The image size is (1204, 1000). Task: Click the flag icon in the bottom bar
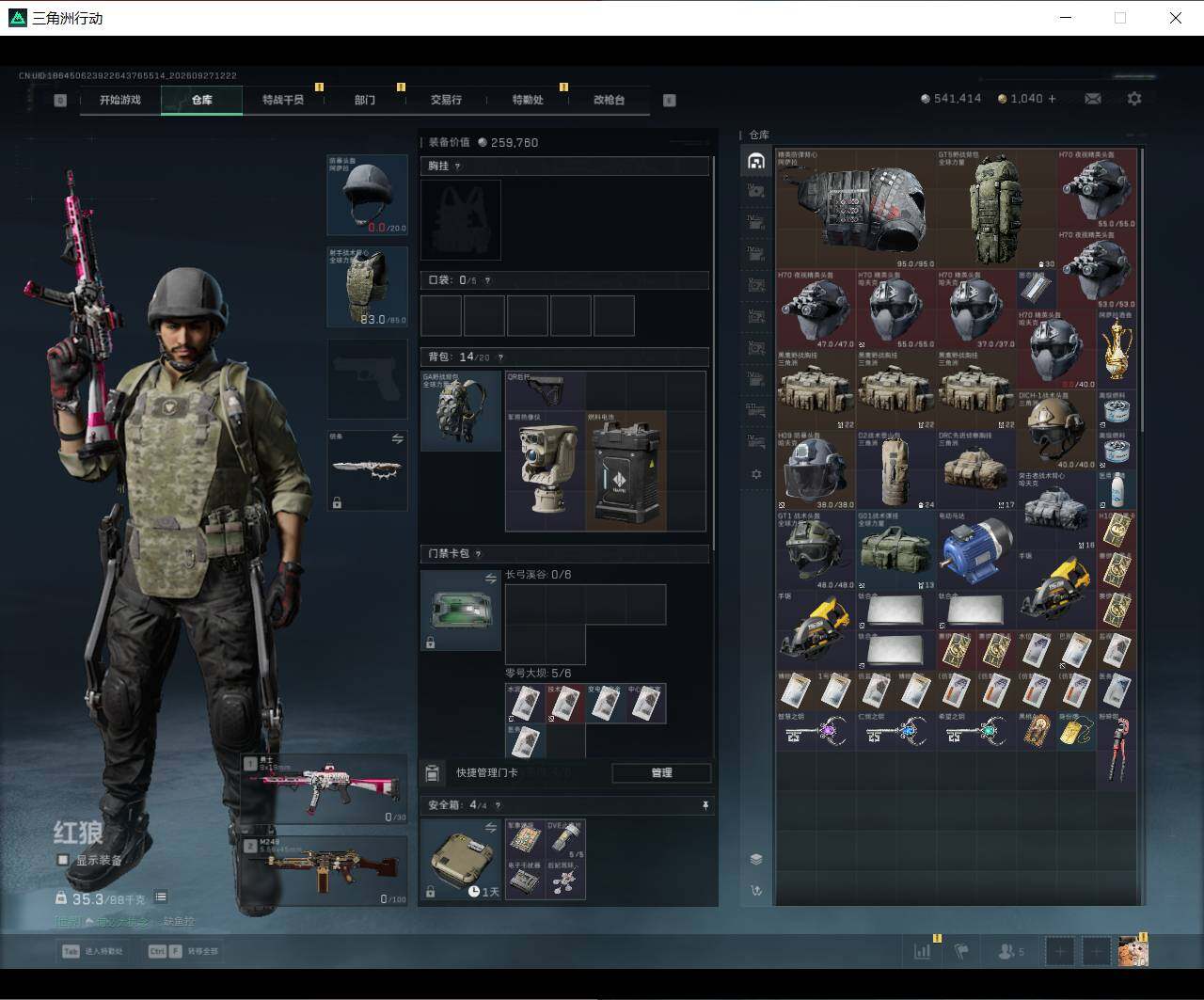(x=961, y=951)
